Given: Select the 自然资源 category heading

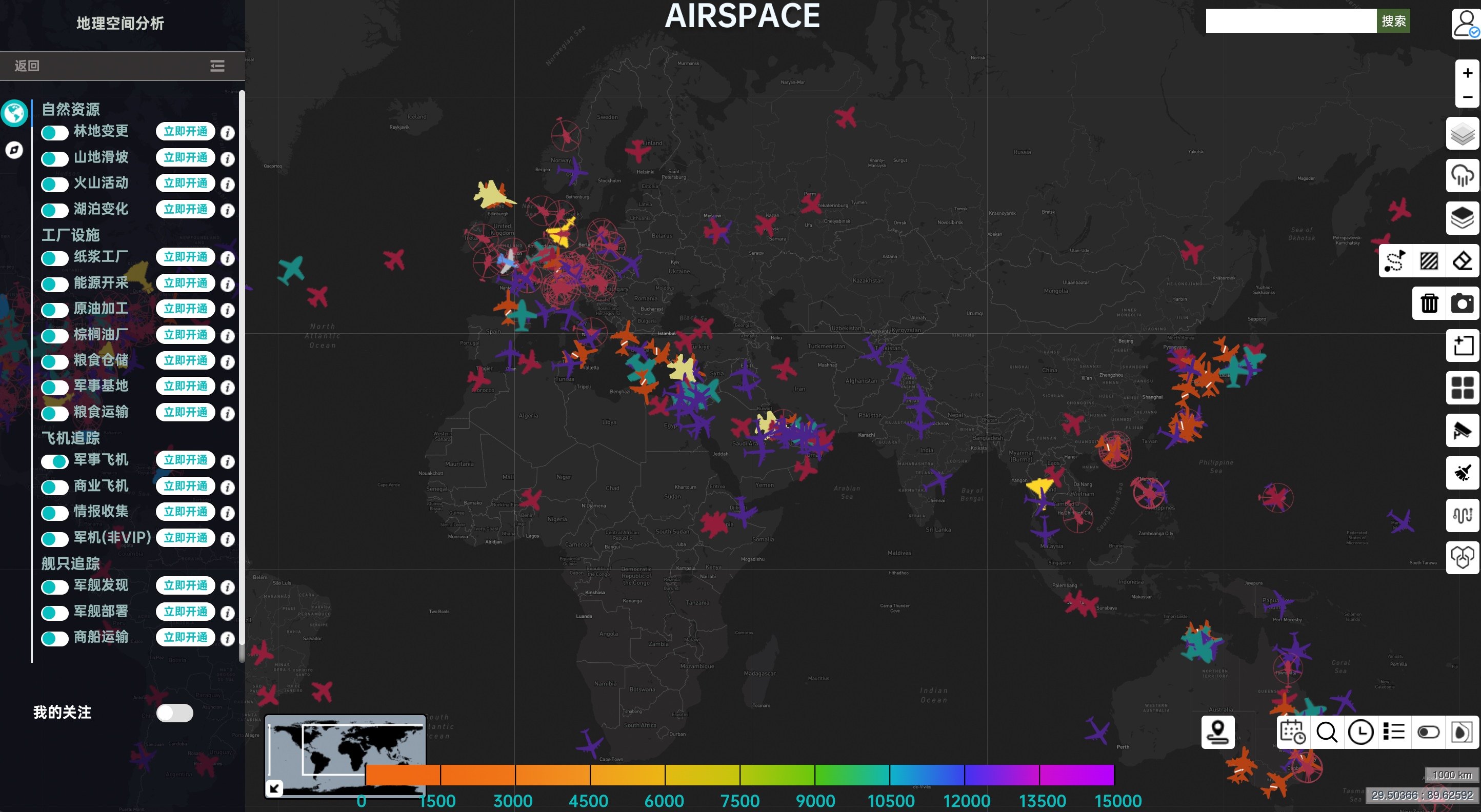Looking at the screenshot, I should [x=71, y=109].
